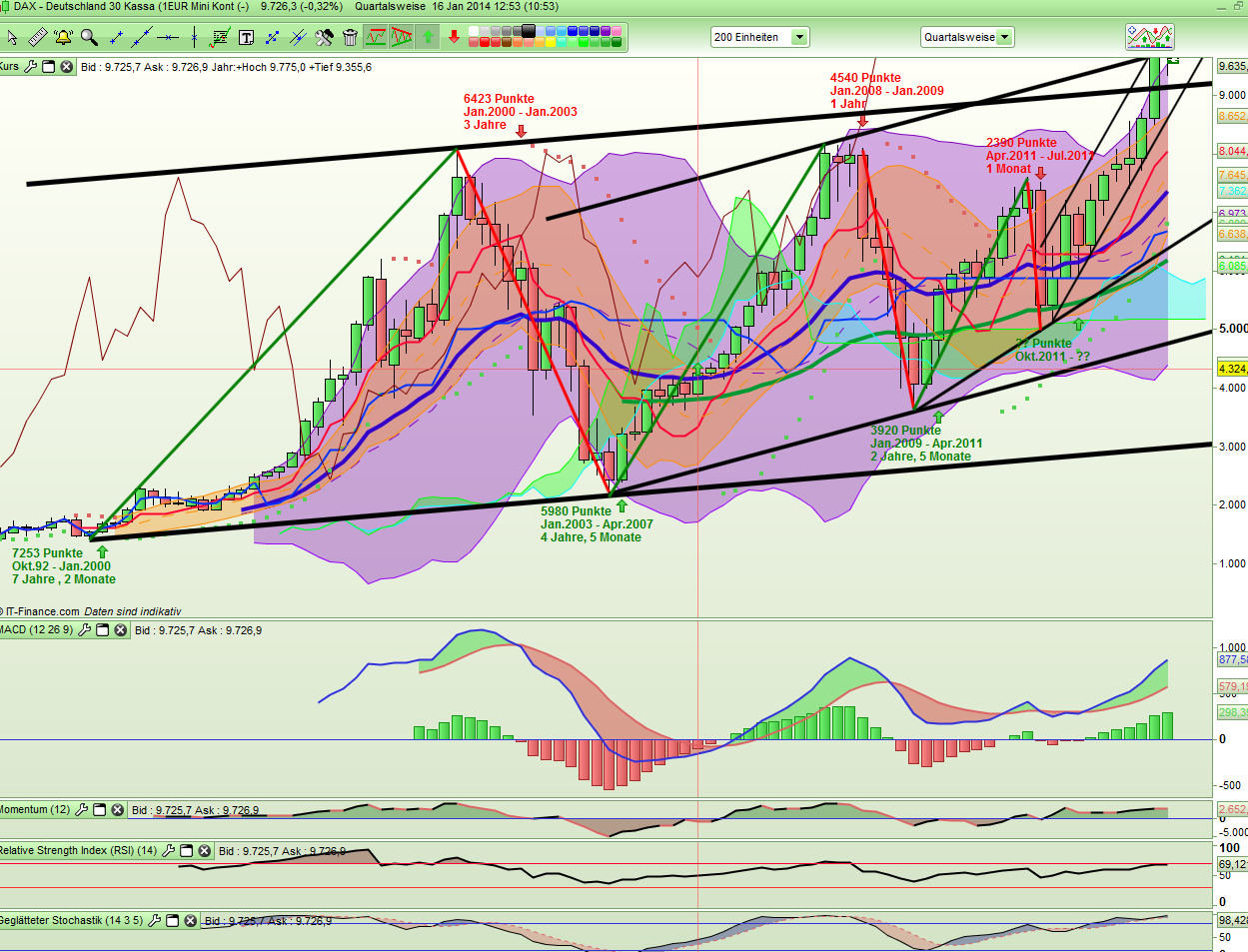Select the arrow object drawing tool
Viewport: 1248px width, 952px height.
pos(272,37)
